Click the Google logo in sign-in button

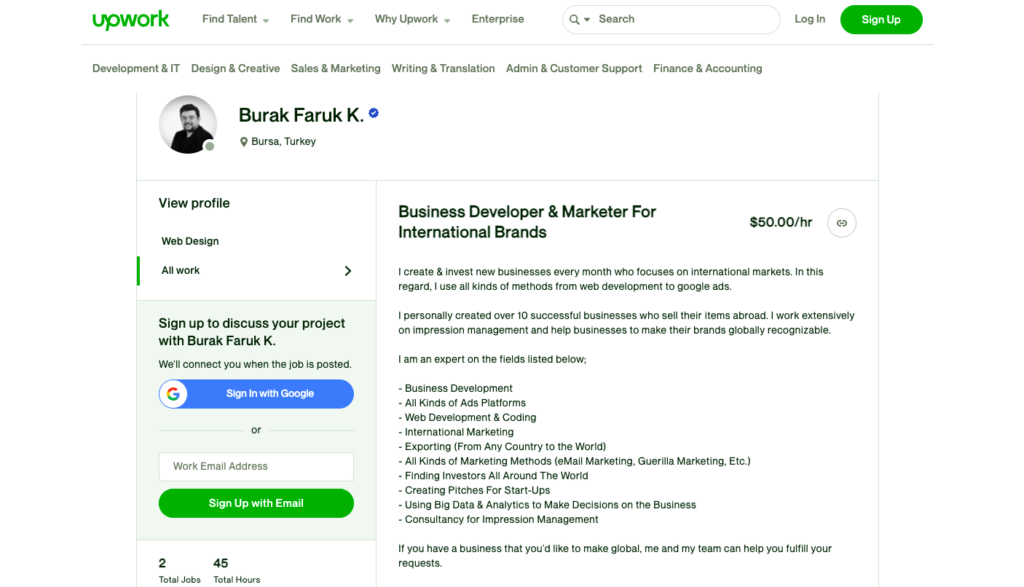[x=174, y=394]
